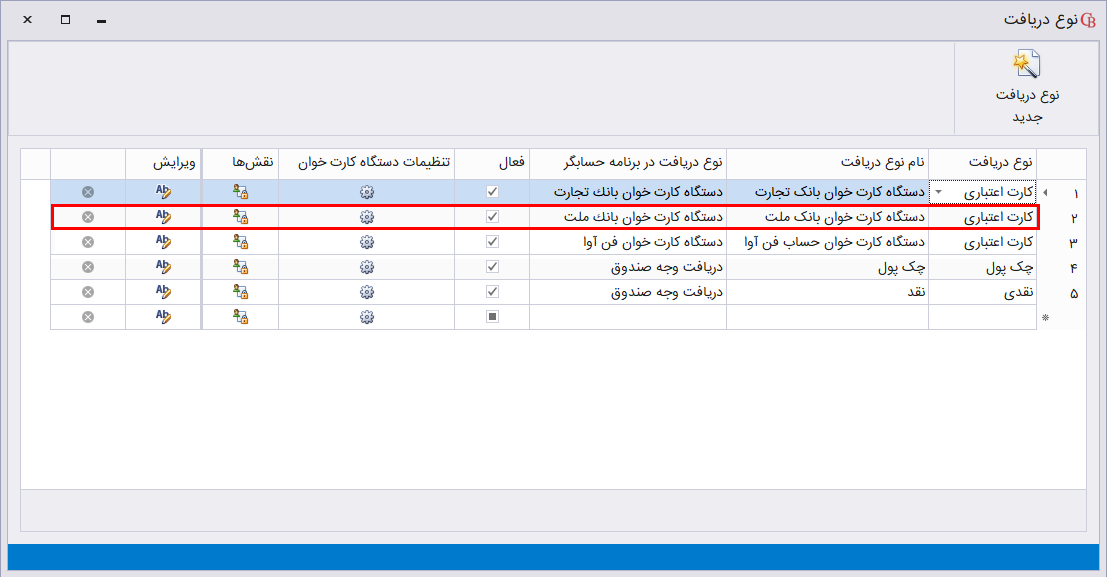
Task: Open card reader settings for بانک تجارت row
Action: tap(366, 192)
